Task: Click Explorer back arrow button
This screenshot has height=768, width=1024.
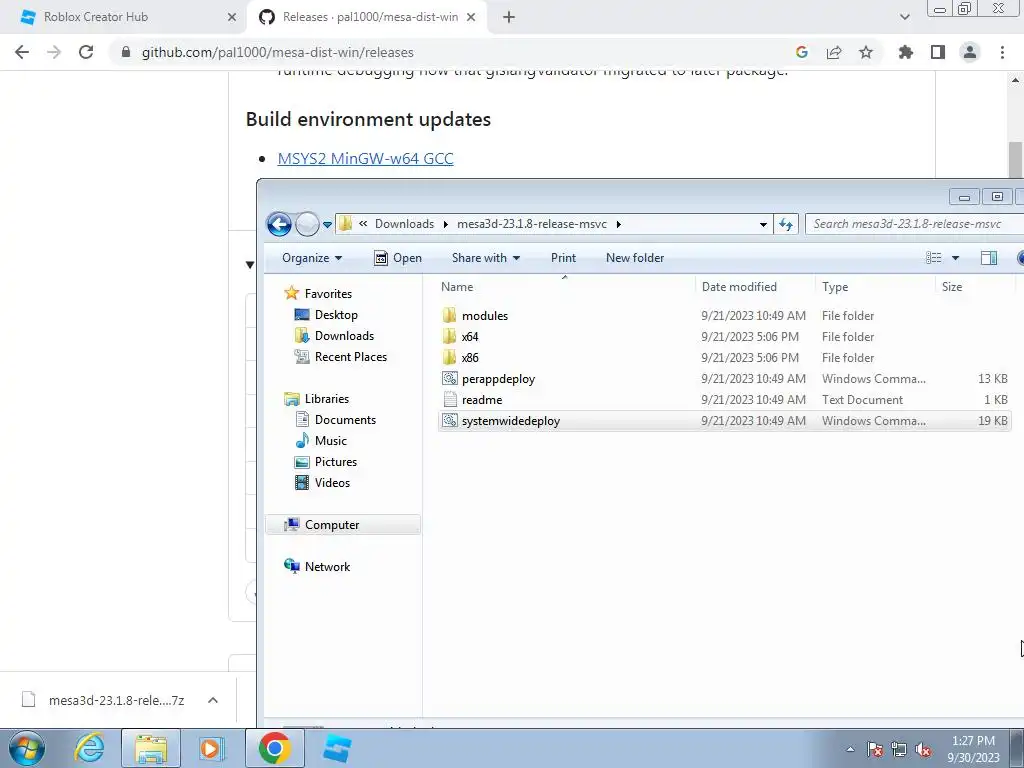Action: [x=279, y=225]
